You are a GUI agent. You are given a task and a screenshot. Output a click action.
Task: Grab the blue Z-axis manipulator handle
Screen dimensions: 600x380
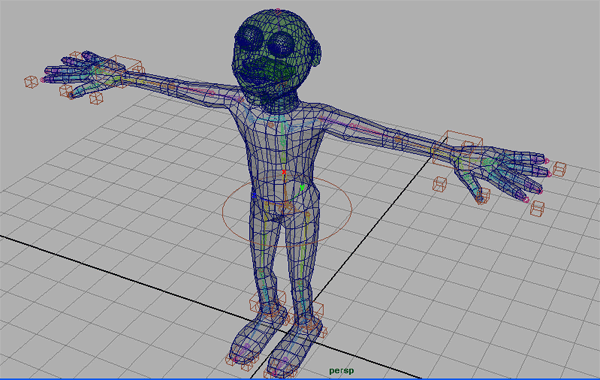click(254, 195)
